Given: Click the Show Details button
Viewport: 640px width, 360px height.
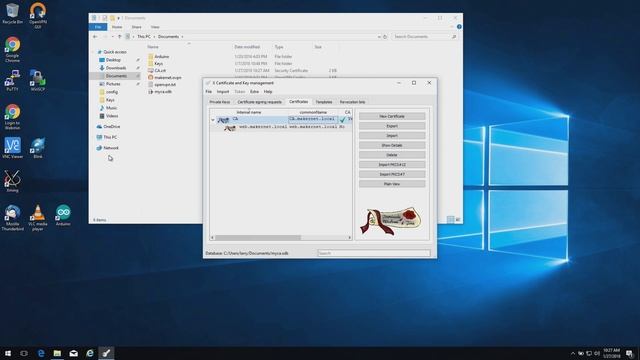Looking at the screenshot, I should pos(392,145).
